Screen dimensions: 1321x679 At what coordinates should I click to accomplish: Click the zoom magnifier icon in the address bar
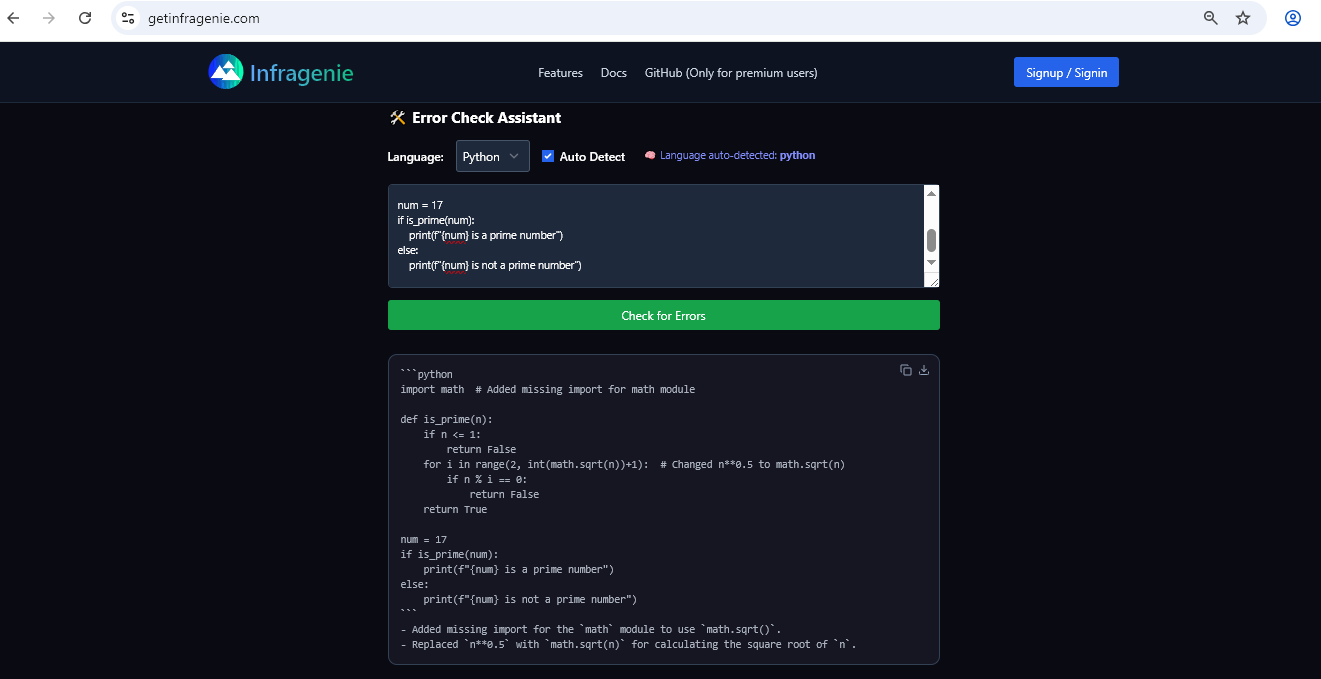tap(1211, 18)
